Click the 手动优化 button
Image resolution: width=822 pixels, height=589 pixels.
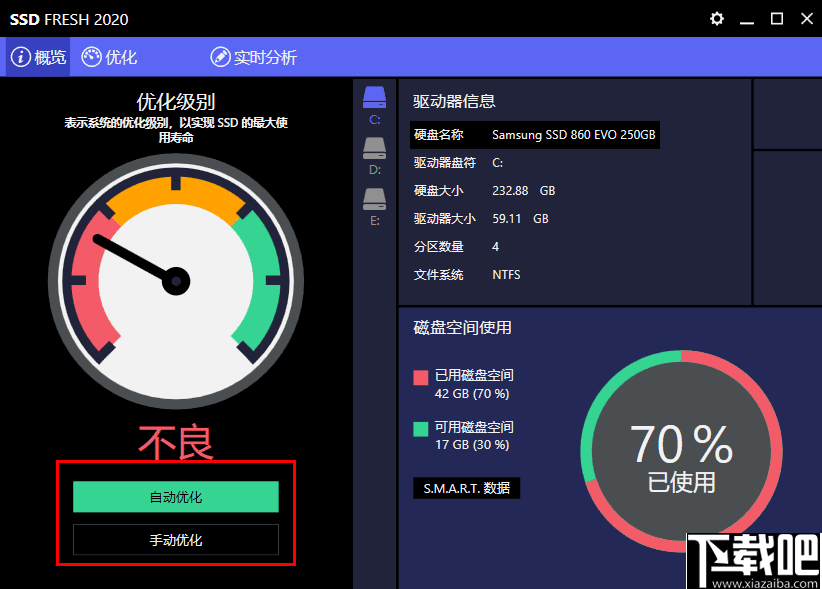pos(176,539)
